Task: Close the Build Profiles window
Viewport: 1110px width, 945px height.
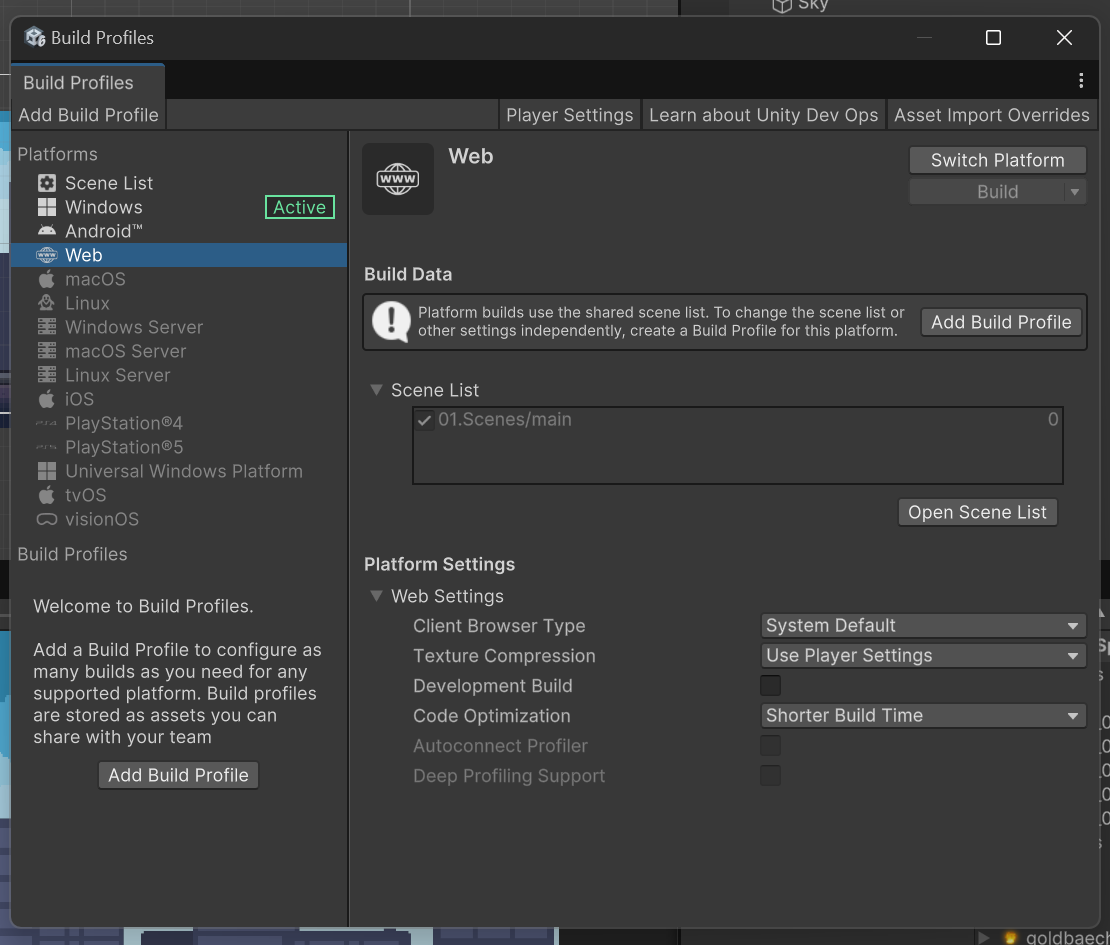Action: (1064, 38)
